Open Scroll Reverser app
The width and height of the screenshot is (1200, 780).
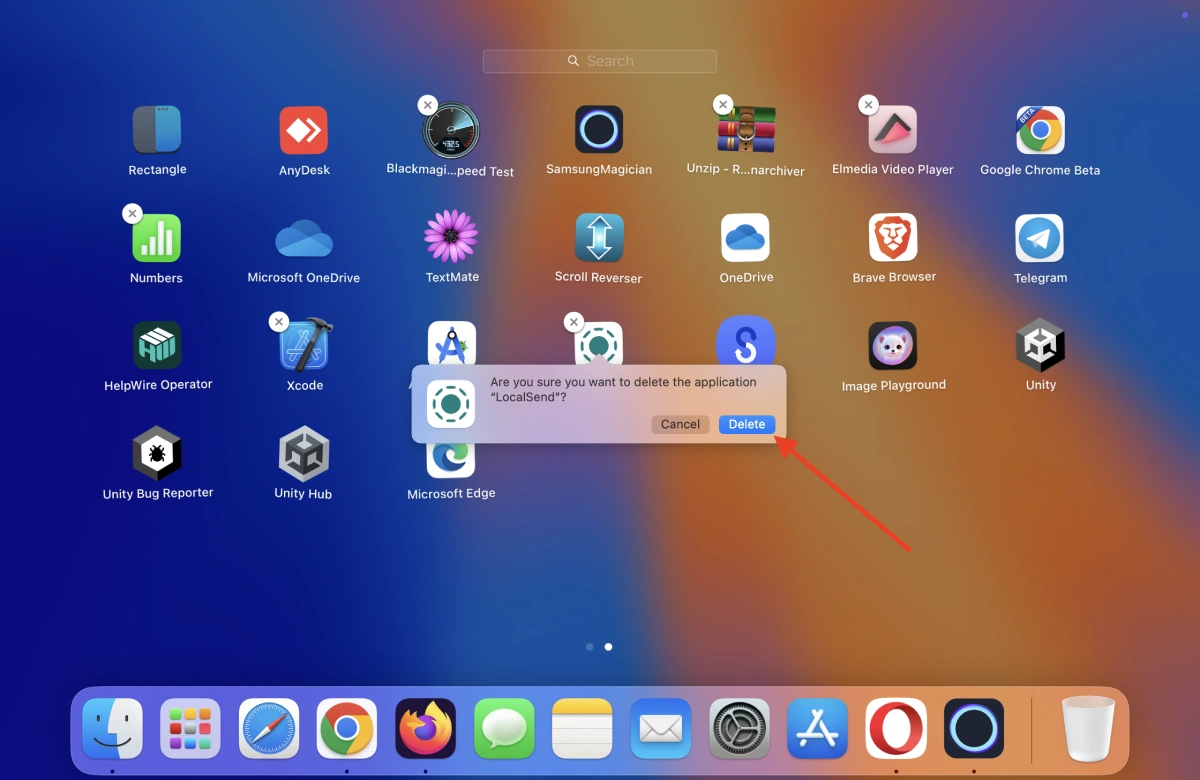(599, 238)
